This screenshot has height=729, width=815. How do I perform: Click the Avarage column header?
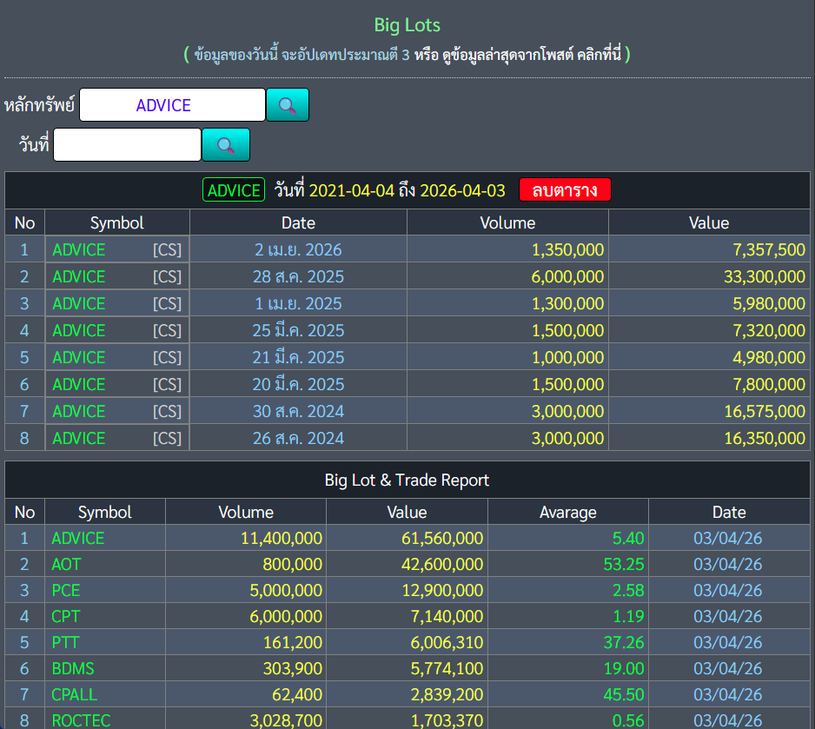pos(567,512)
